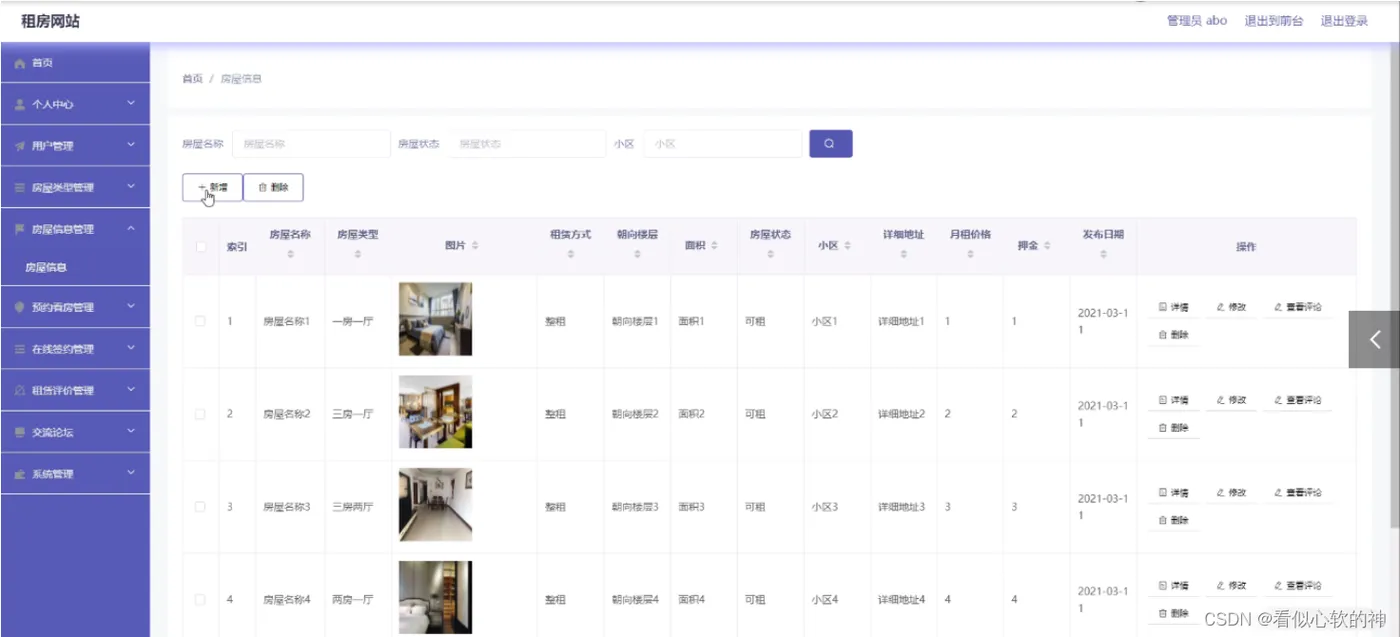Click the icon next to 在线签约管理

coord(20,349)
